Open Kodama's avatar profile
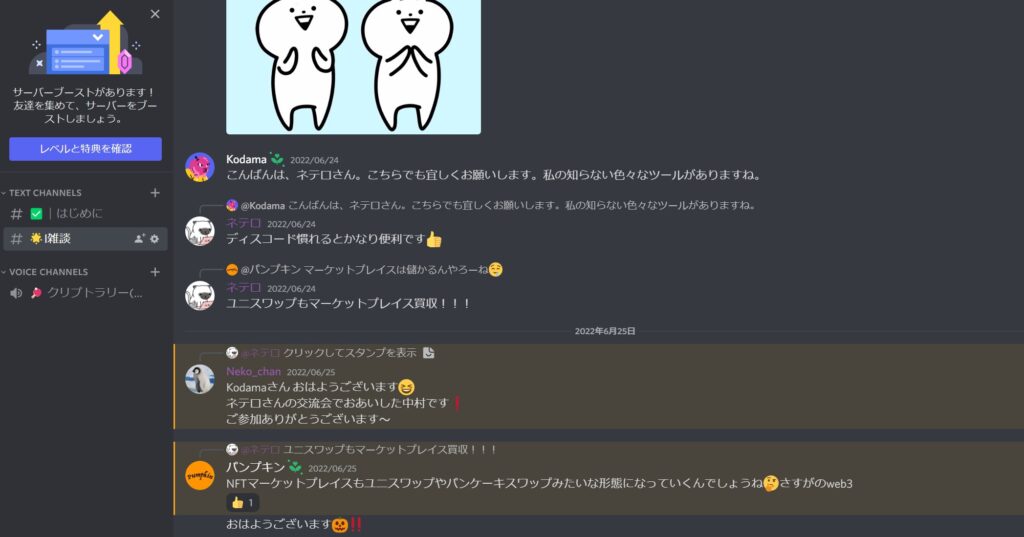Image resolution: width=1024 pixels, height=537 pixels. coord(200,167)
